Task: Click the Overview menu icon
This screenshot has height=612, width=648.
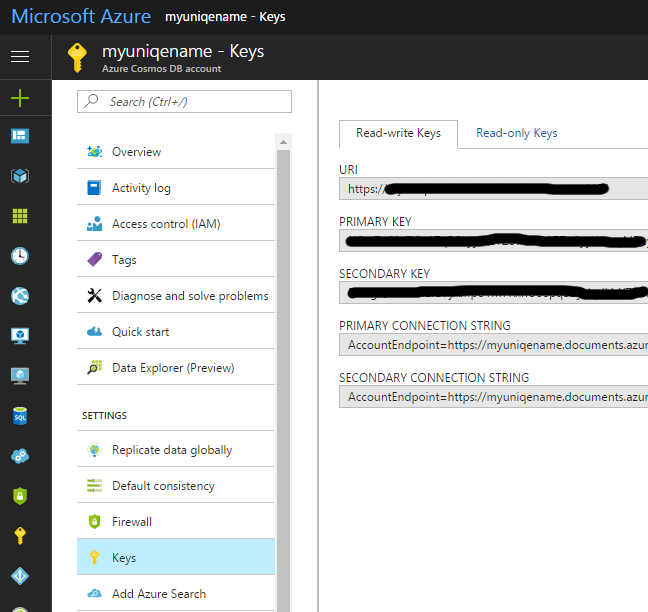Action: [95, 152]
